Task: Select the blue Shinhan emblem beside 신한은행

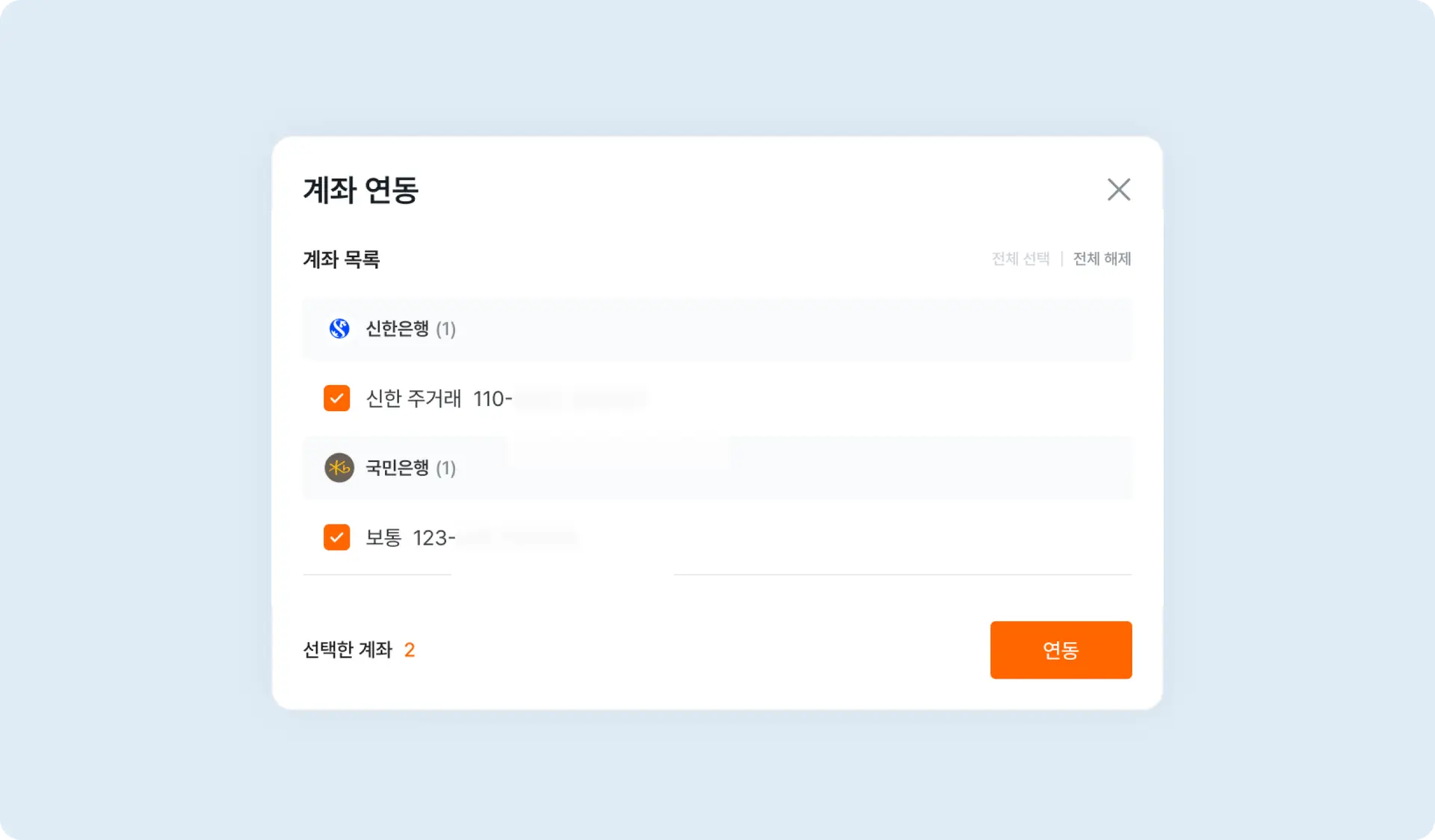Action: point(339,330)
